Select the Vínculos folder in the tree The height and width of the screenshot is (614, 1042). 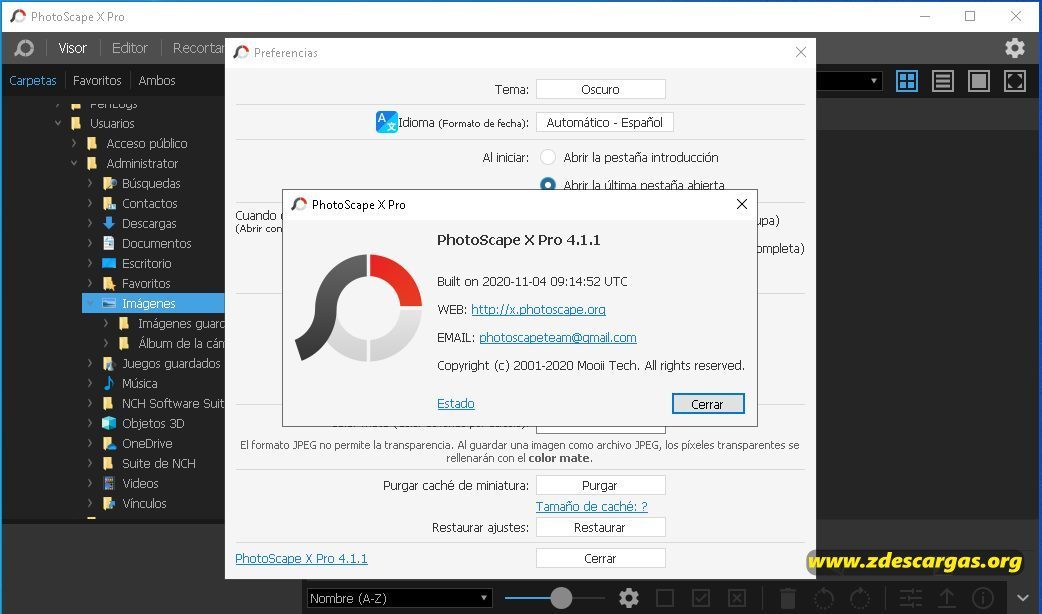point(144,503)
